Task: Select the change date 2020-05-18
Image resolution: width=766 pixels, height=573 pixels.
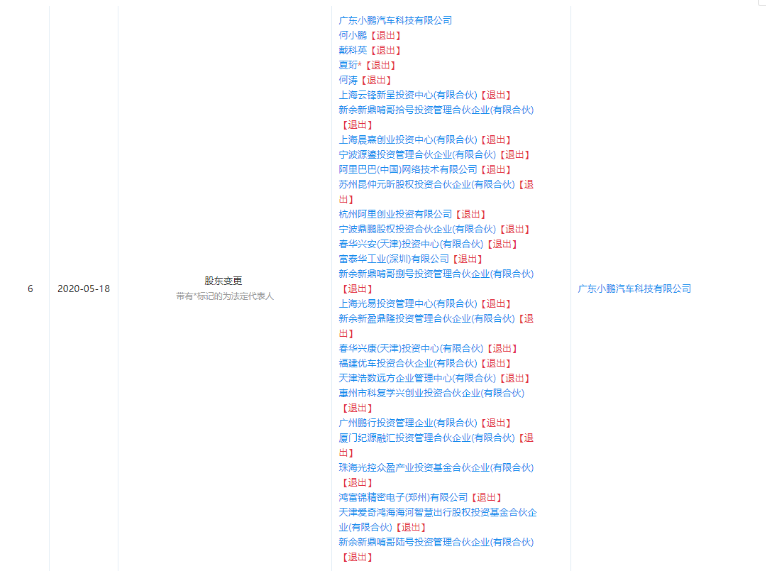Action: (x=84, y=289)
